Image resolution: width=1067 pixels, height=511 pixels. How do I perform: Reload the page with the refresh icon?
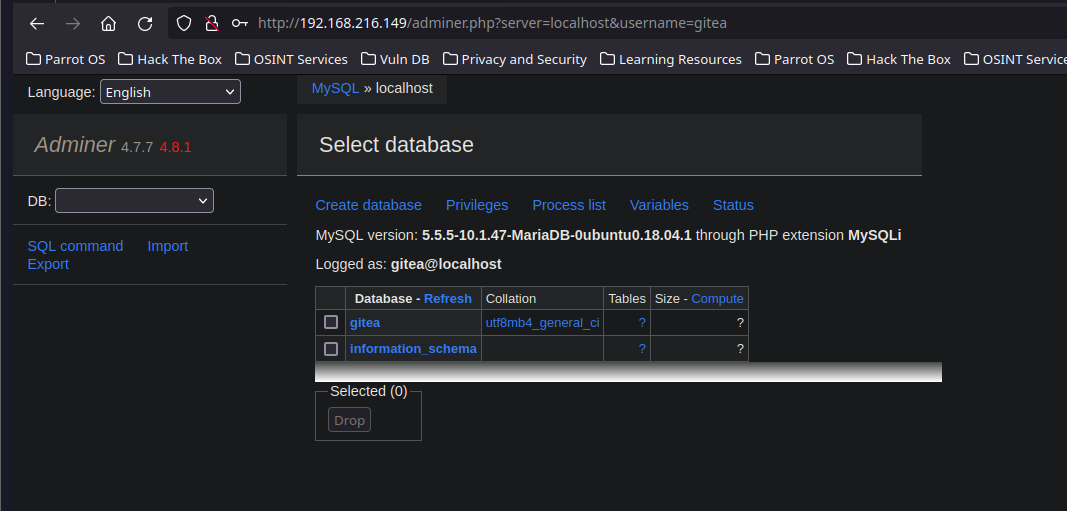point(145,24)
